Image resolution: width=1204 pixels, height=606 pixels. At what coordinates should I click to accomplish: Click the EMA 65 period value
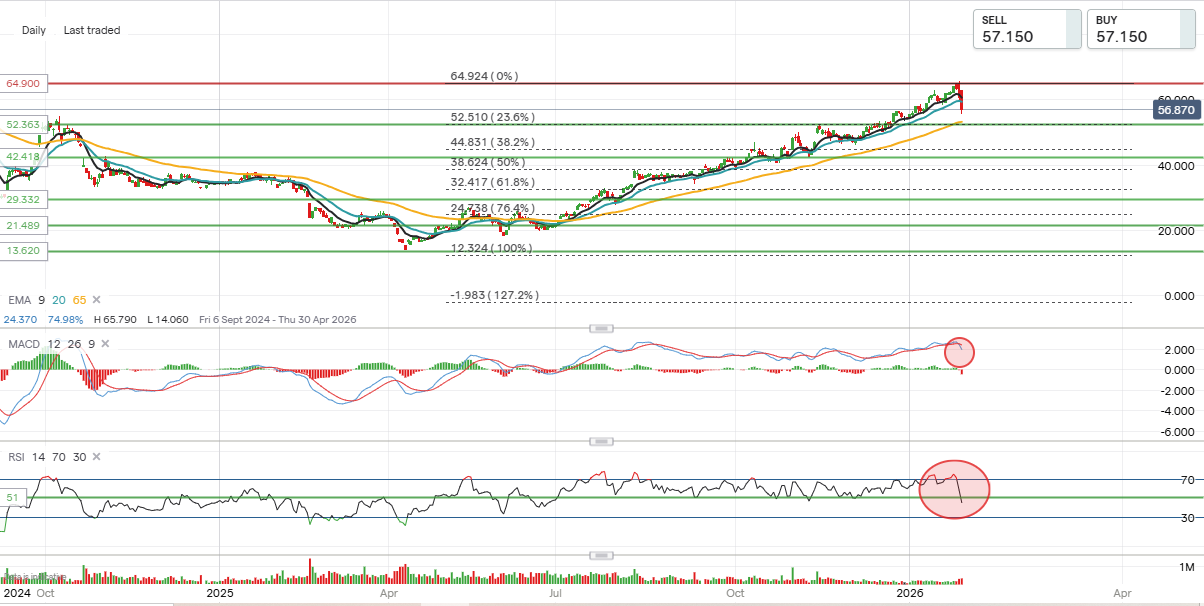pos(79,299)
